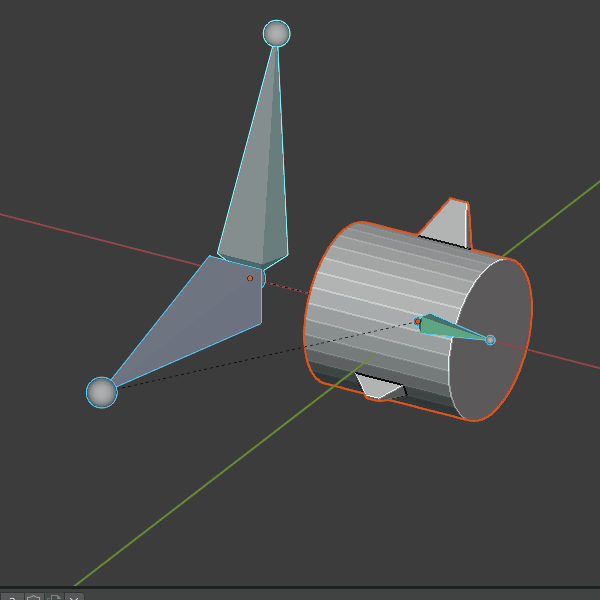600x600 pixels.
Task: Click the horizontal divider below the viewport
Action: tap(300, 587)
